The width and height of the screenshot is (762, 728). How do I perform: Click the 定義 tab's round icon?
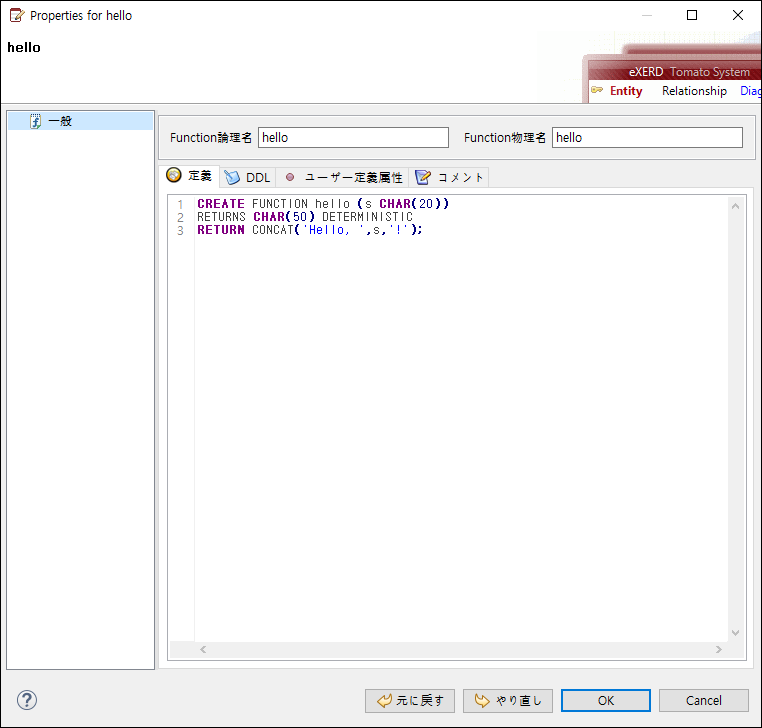pyautogui.click(x=173, y=175)
